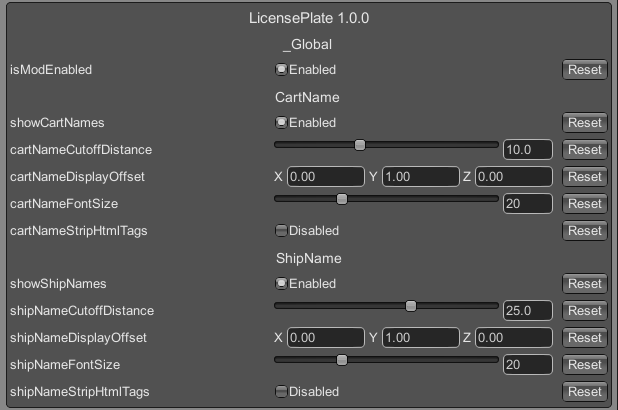Focus the cartNameDisplayOffset Z field

tap(514, 177)
